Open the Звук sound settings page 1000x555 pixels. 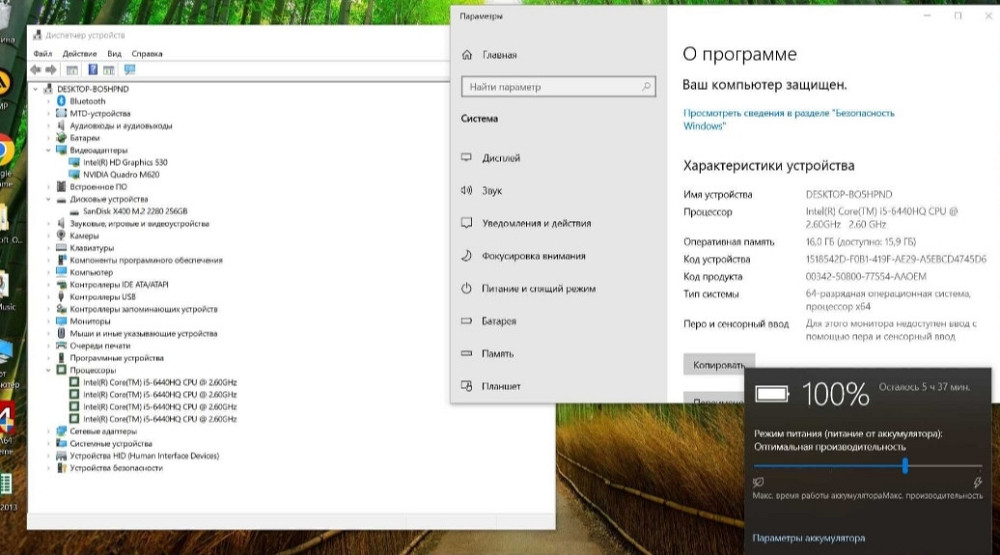pyautogui.click(x=492, y=190)
